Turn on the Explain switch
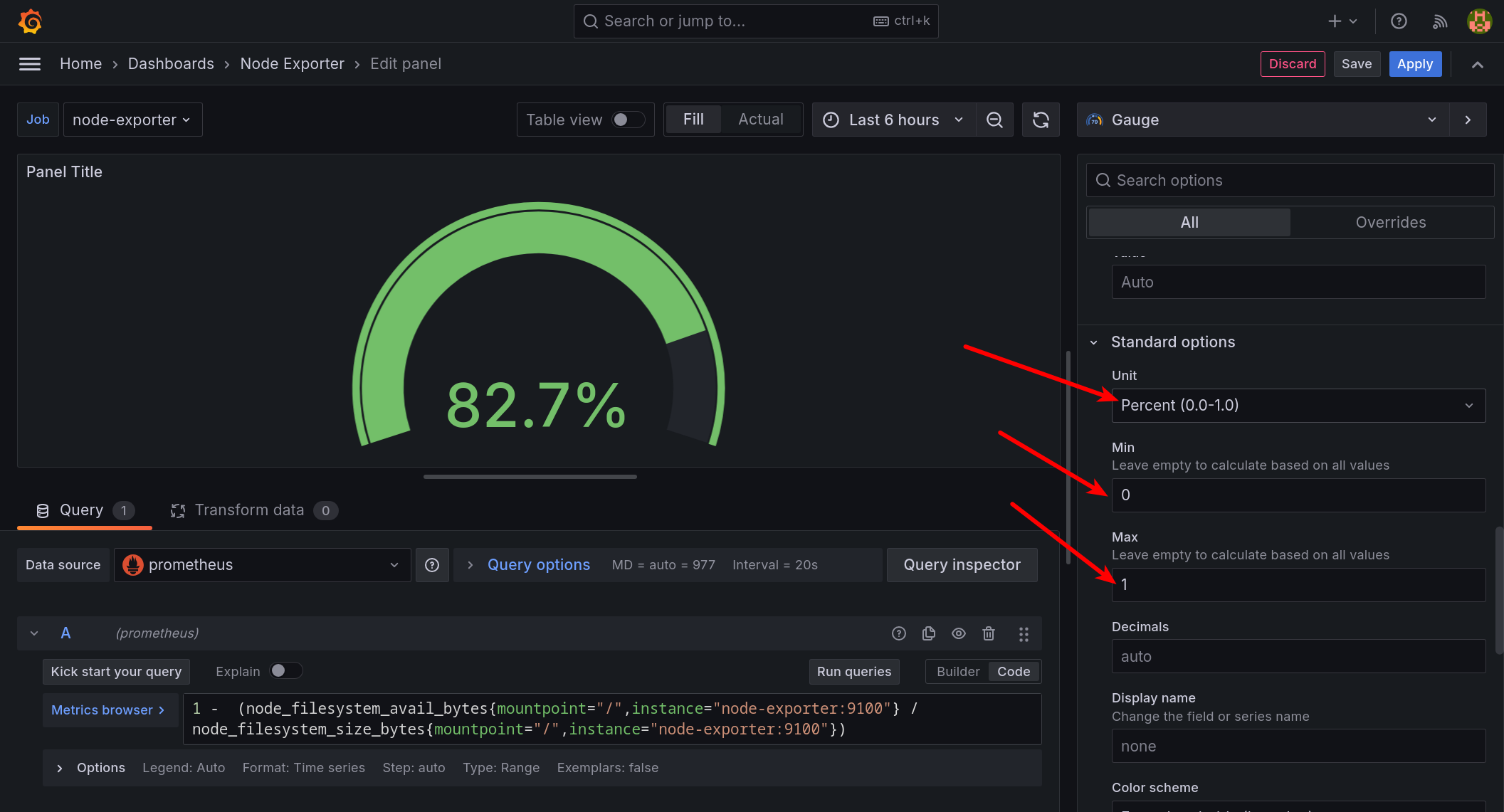Screen dimensions: 1504x812 click(x=286, y=671)
